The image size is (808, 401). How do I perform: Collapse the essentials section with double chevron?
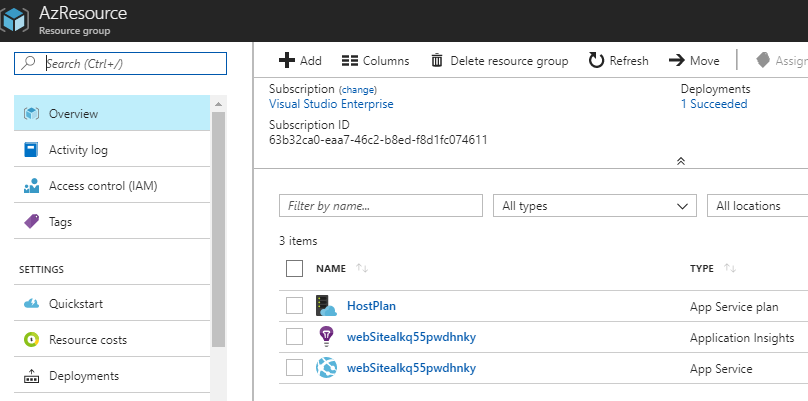tap(681, 160)
